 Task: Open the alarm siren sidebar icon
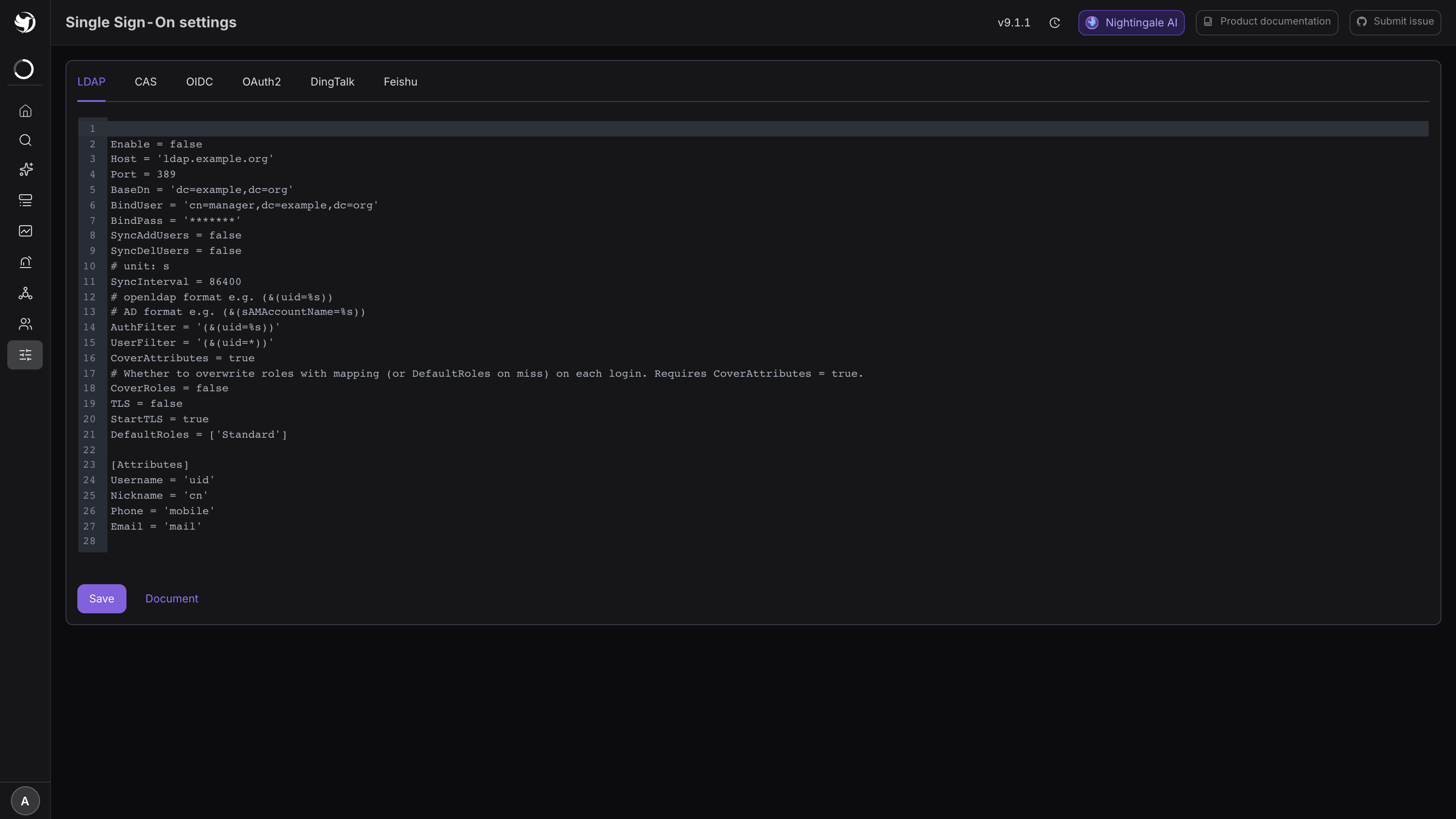click(25, 262)
